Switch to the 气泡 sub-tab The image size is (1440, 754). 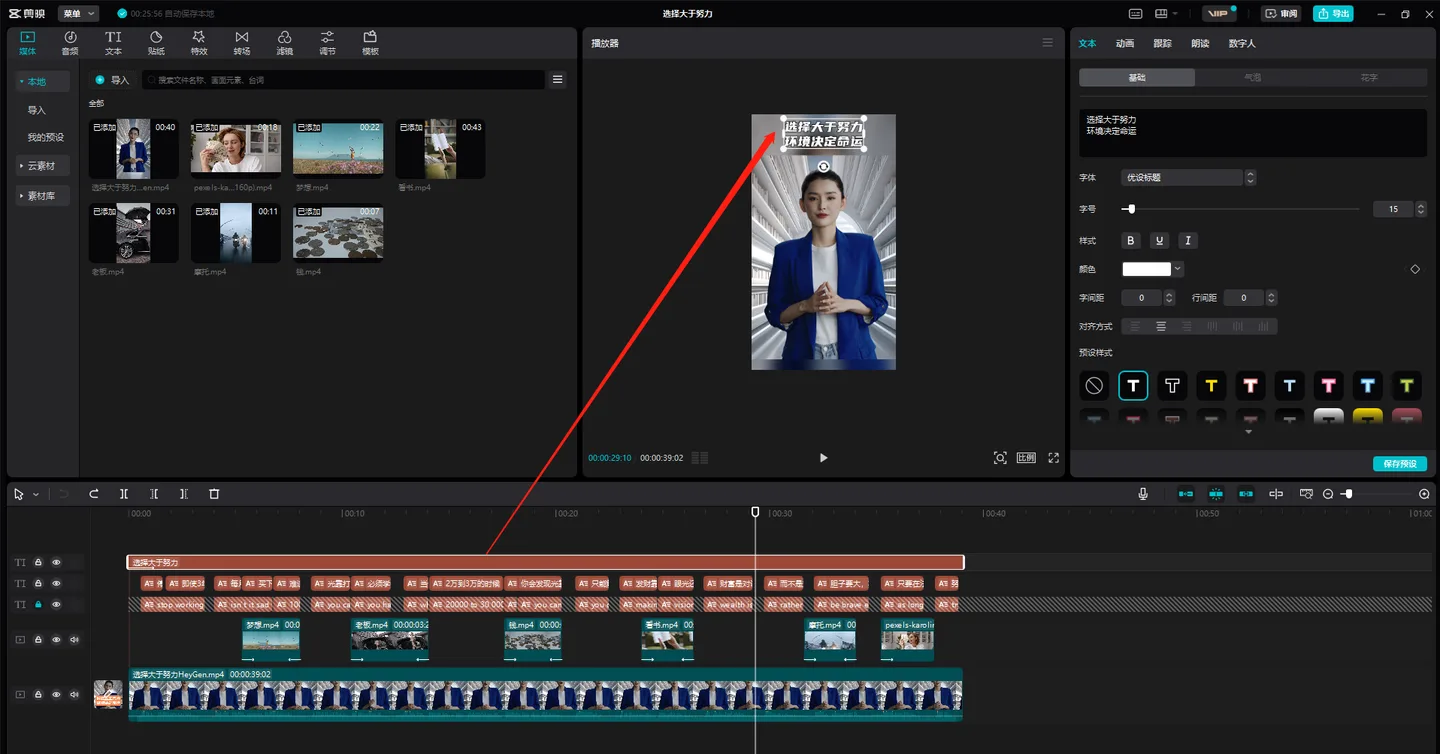coord(1253,77)
